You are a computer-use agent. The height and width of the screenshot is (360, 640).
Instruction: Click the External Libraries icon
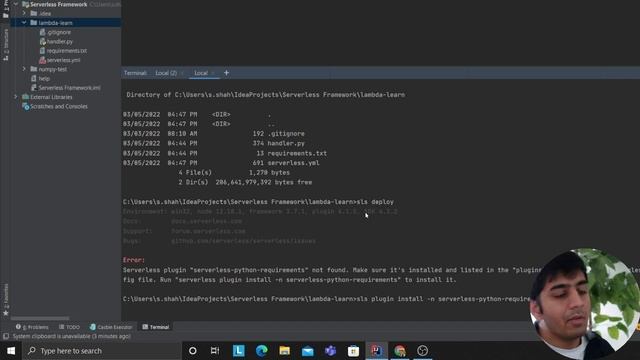[x=25, y=97]
